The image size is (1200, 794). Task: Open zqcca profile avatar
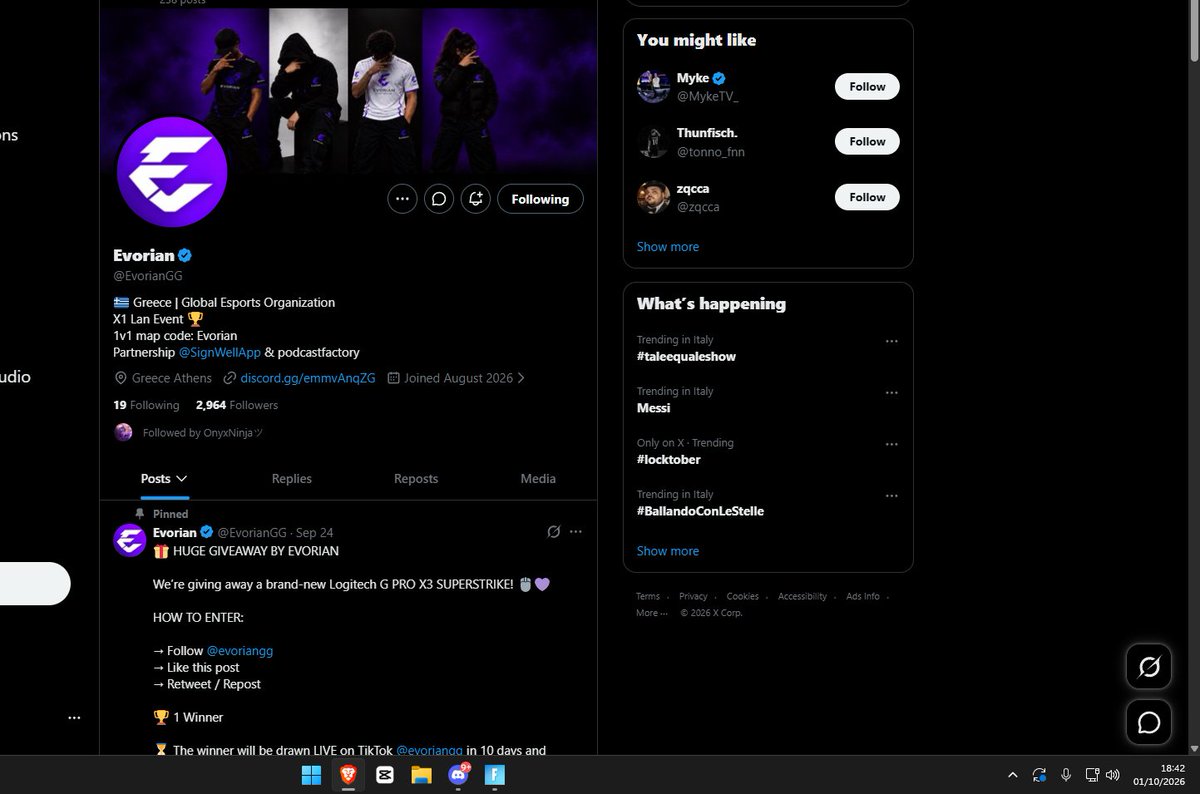[653, 197]
